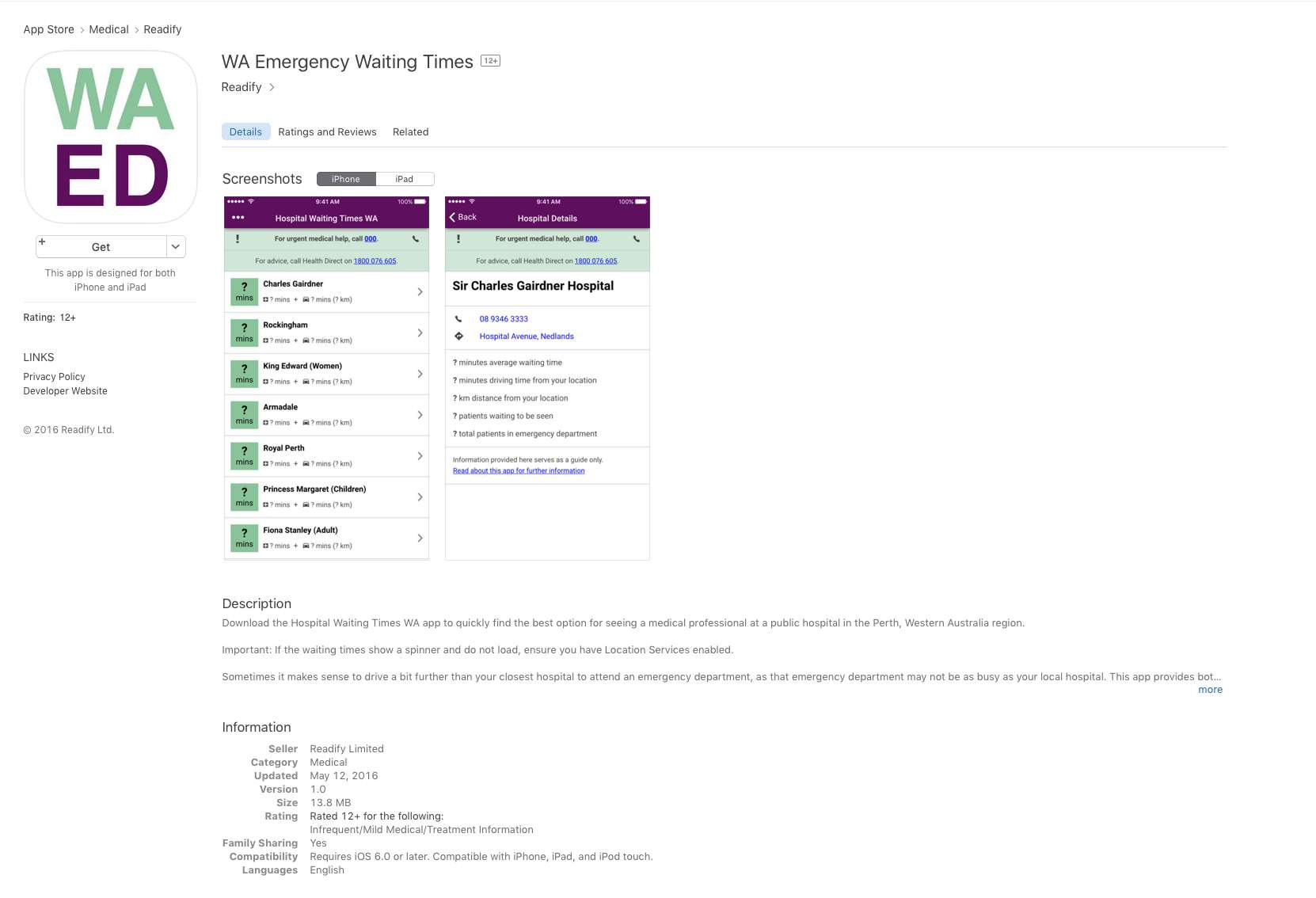
Task: Click phone icon in first screenshot's urgent banner
Action: pos(416,238)
